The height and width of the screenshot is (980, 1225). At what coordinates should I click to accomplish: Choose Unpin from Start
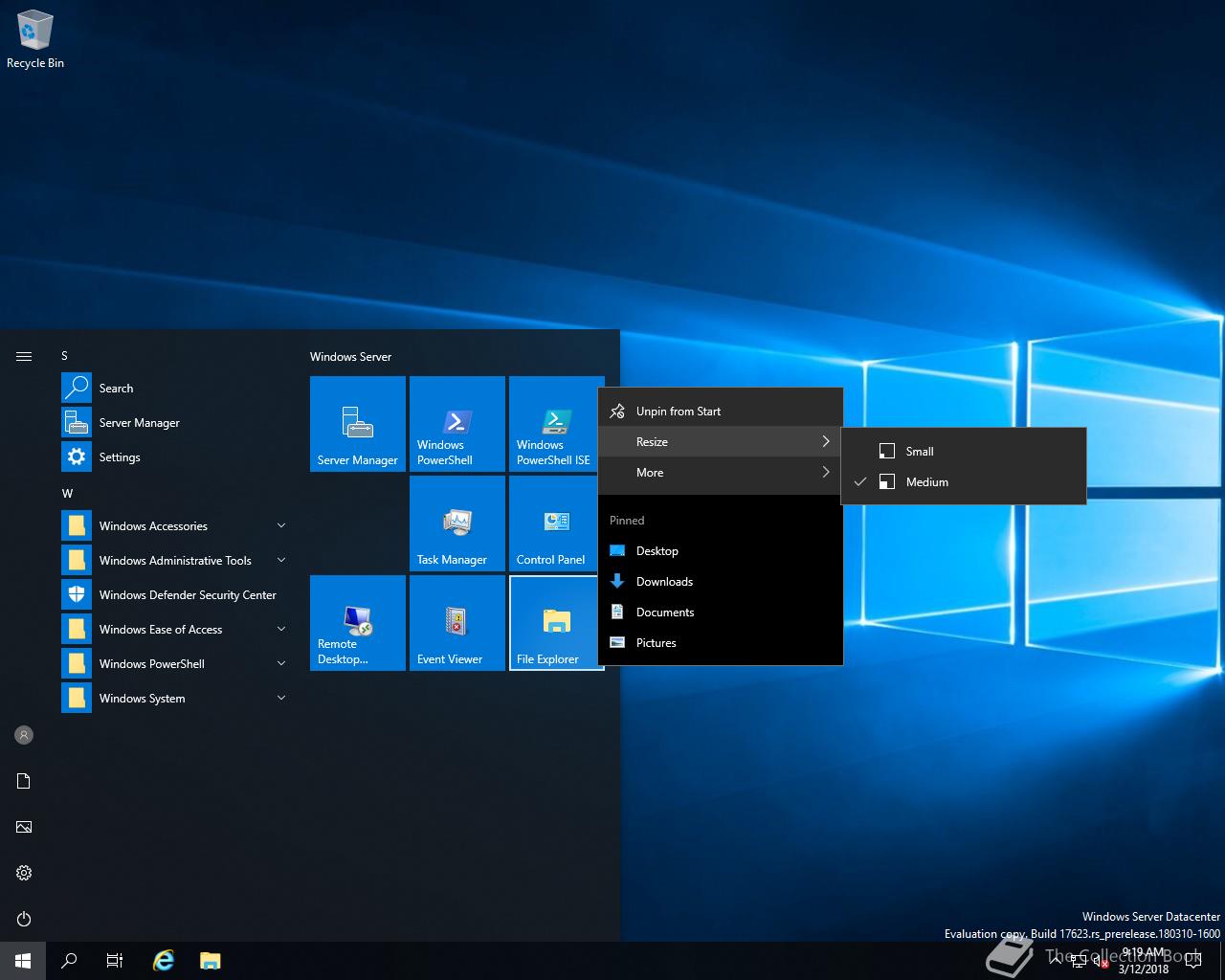pyautogui.click(x=721, y=411)
